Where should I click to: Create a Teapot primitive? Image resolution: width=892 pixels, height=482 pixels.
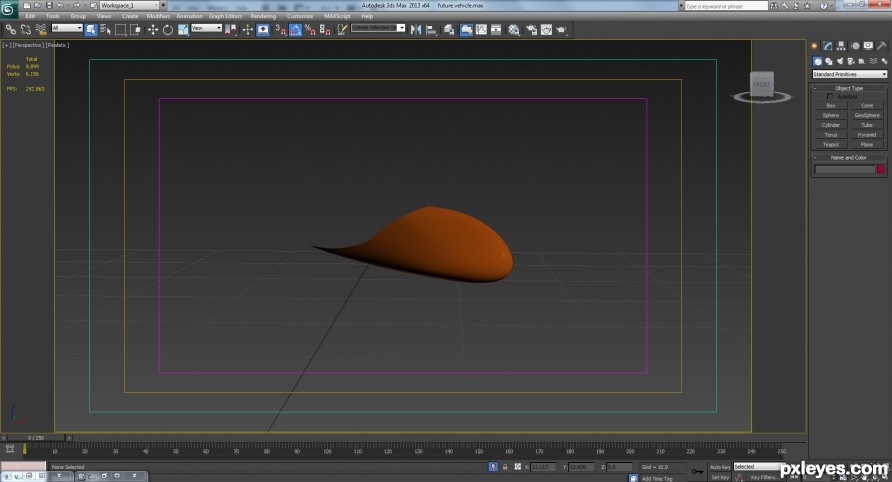(831, 145)
